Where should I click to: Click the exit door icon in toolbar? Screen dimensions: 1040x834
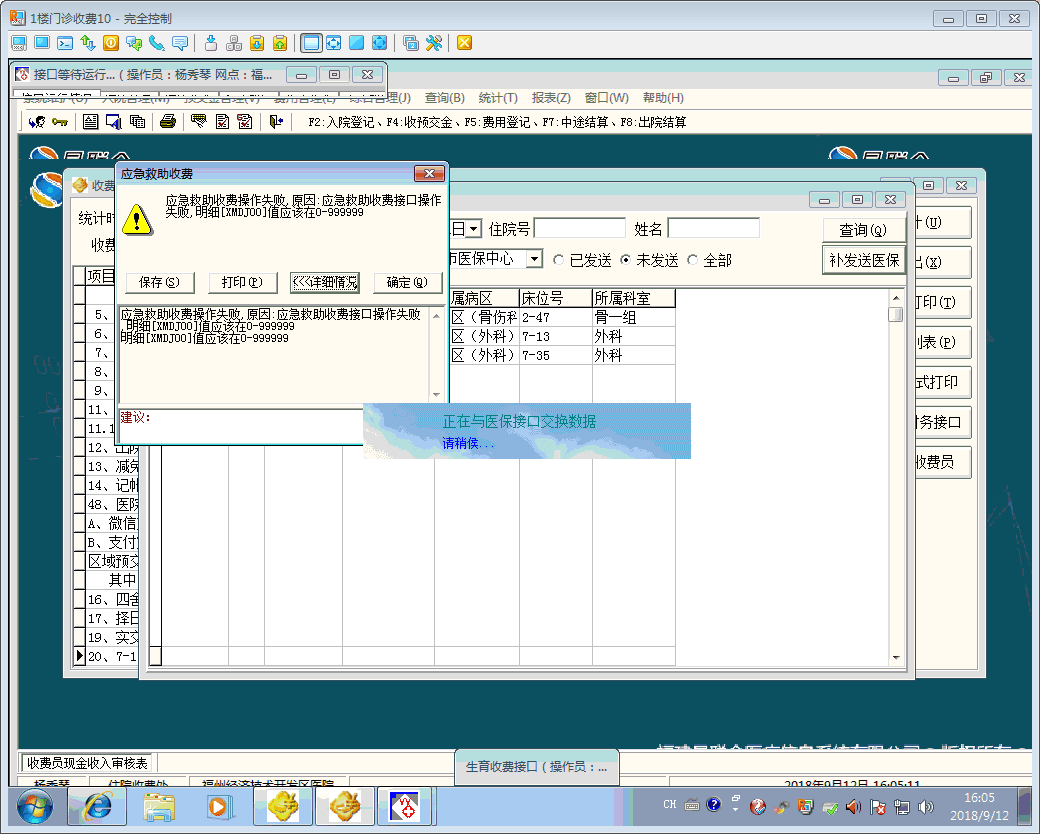tap(276, 122)
